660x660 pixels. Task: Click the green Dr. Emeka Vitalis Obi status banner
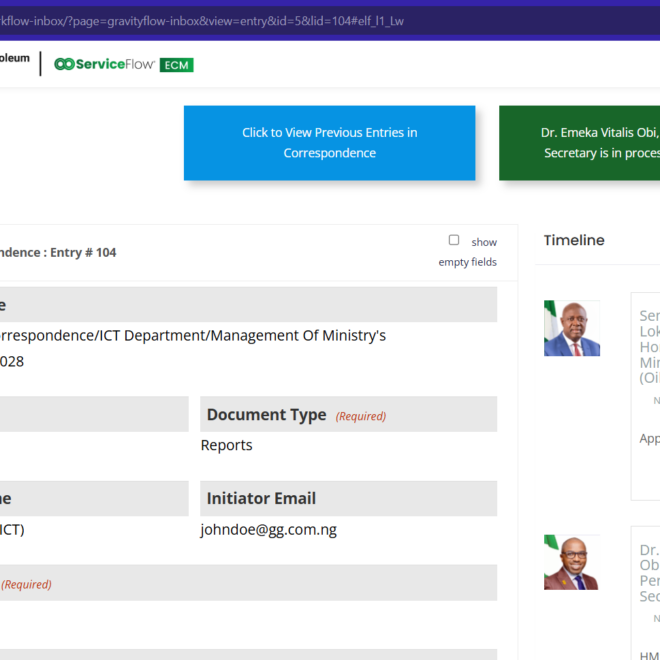[x=580, y=143]
